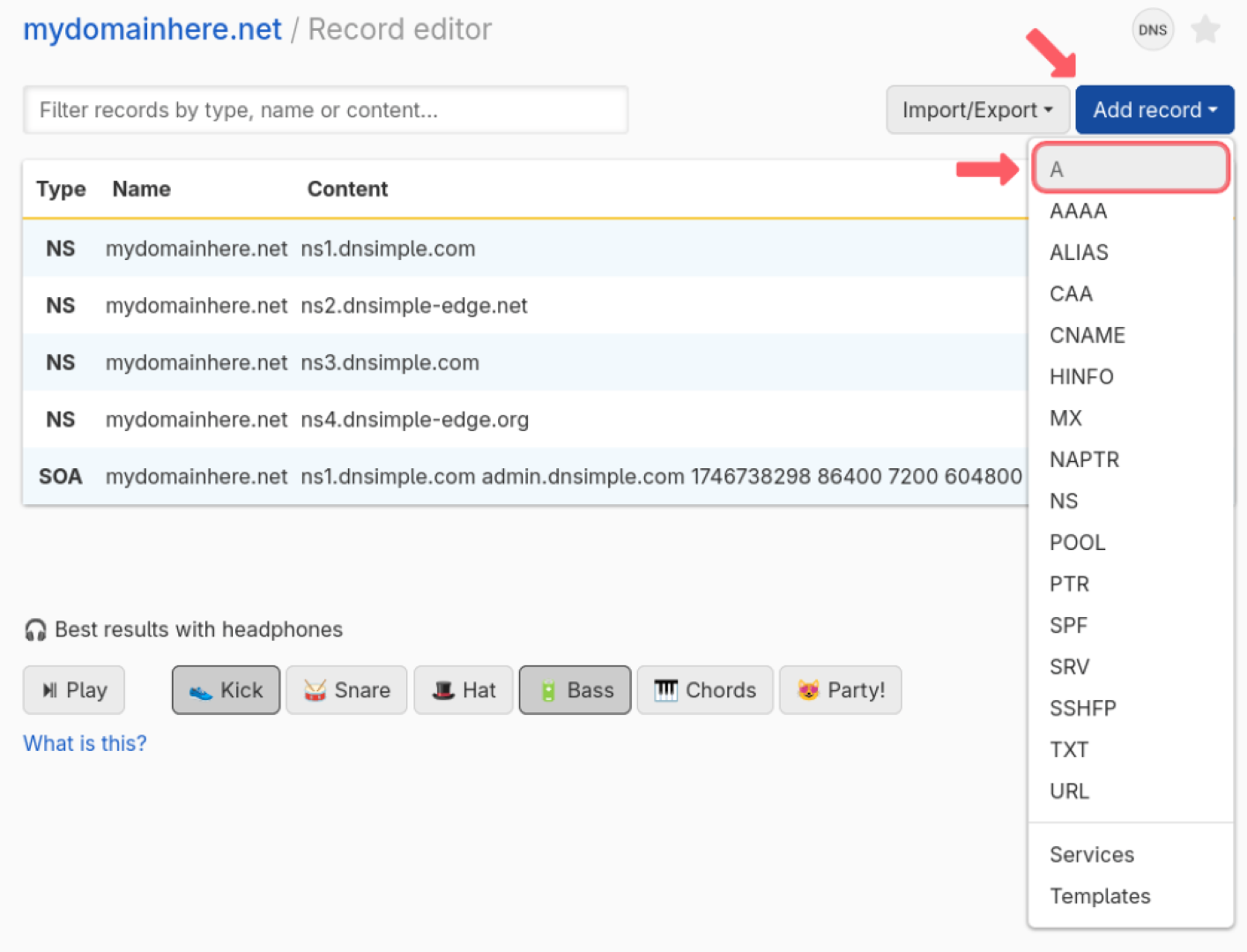Choose CNAME from the record list
Image resolution: width=1247 pixels, height=952 pixels.
[1087, 335]
